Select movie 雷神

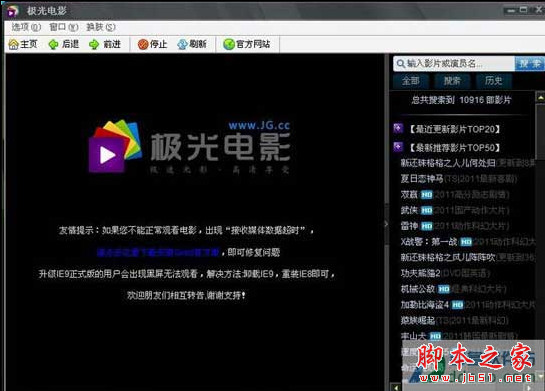pos(409,226)
